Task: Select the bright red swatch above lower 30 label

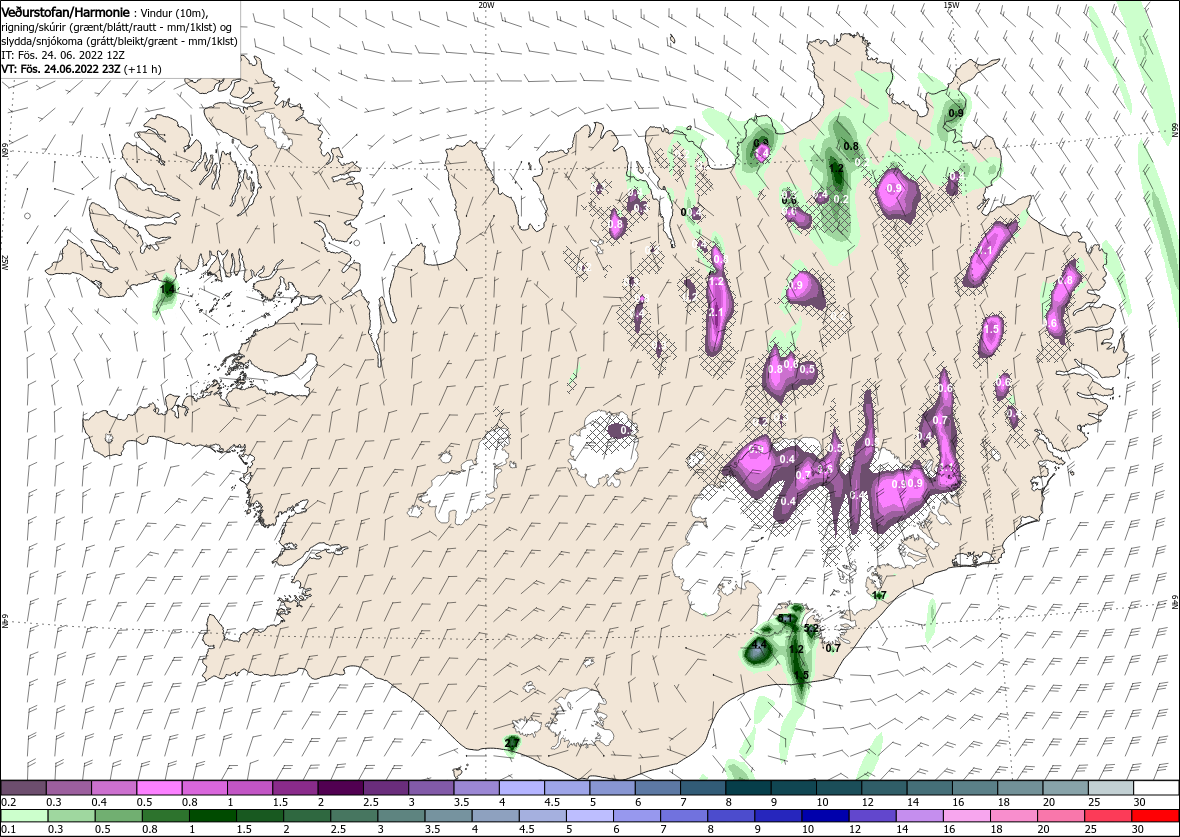Action: [x=1155, y=817]
